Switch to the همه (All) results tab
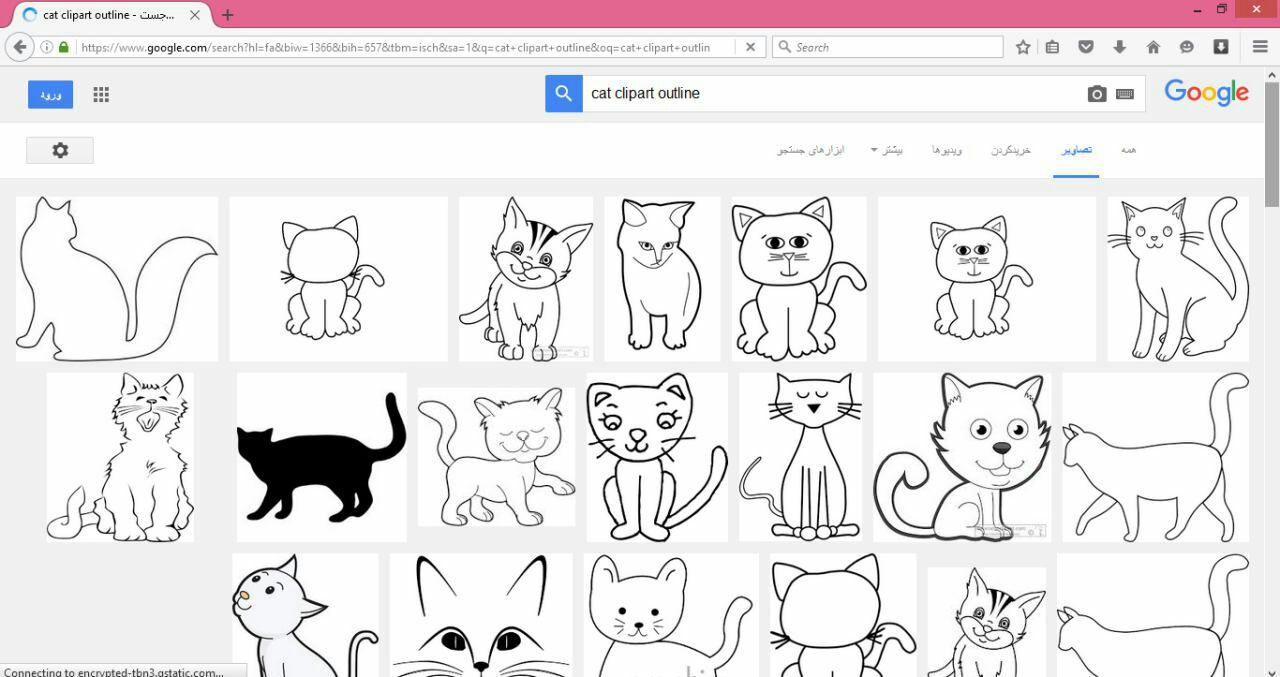The width and height of the screenshot is (1280, 677). click(x=1128, y=150)
